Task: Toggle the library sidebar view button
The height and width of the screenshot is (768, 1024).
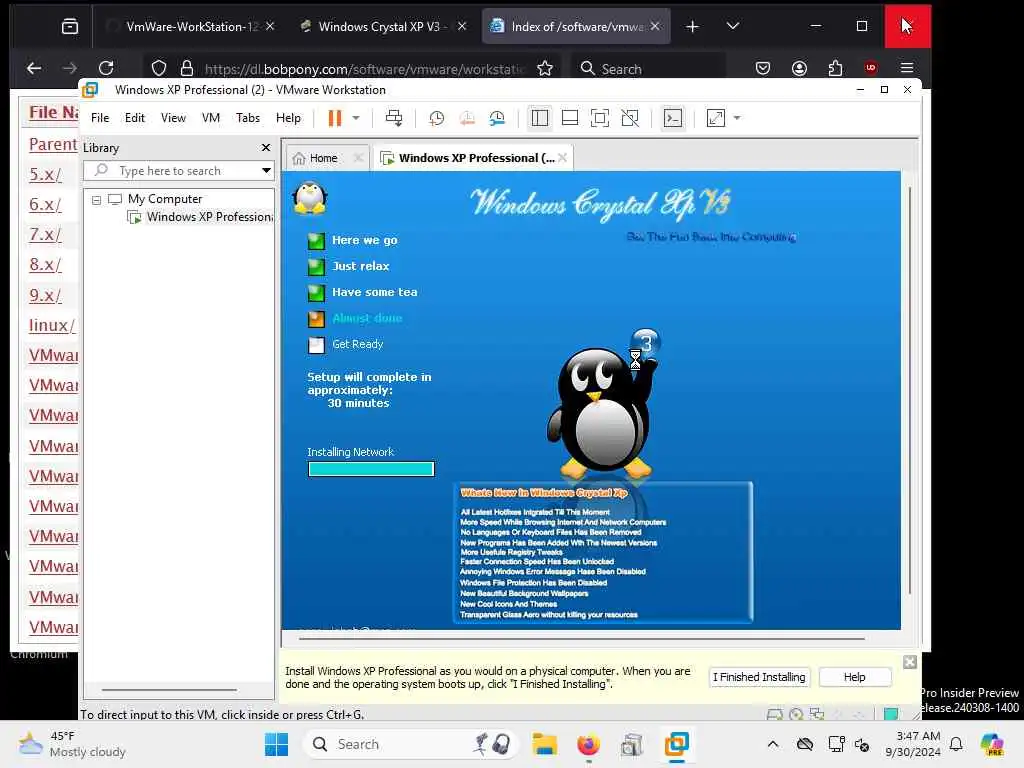Action: [x=539, y=118]
